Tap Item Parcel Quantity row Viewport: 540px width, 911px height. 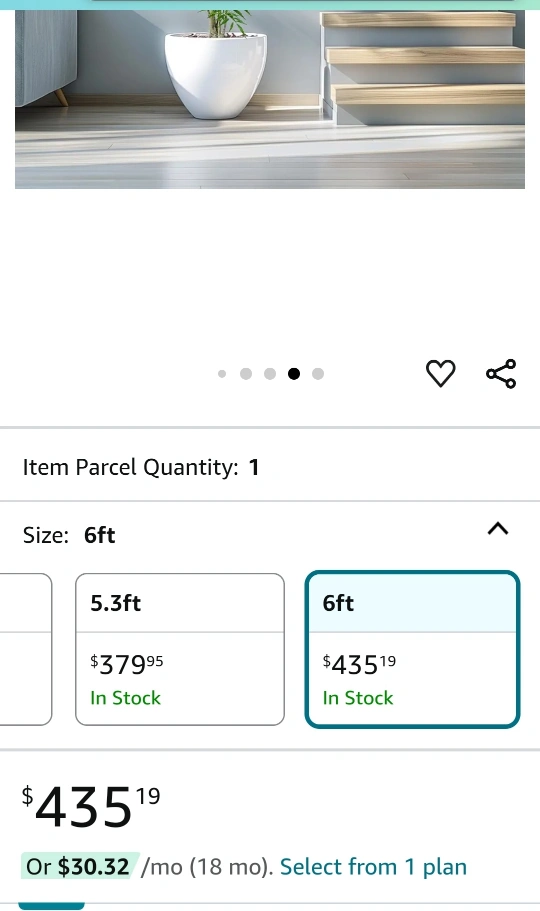pos(270,467)
